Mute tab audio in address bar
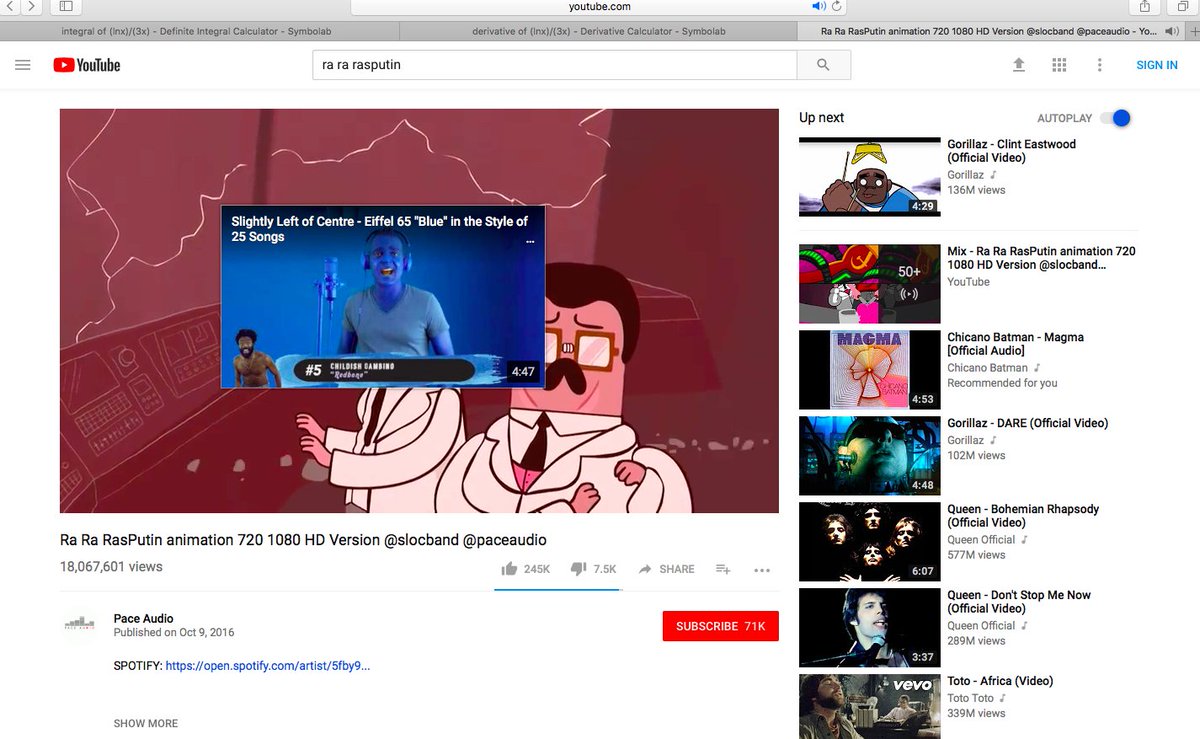The image size is (1200, 739). tap(818, 7)
